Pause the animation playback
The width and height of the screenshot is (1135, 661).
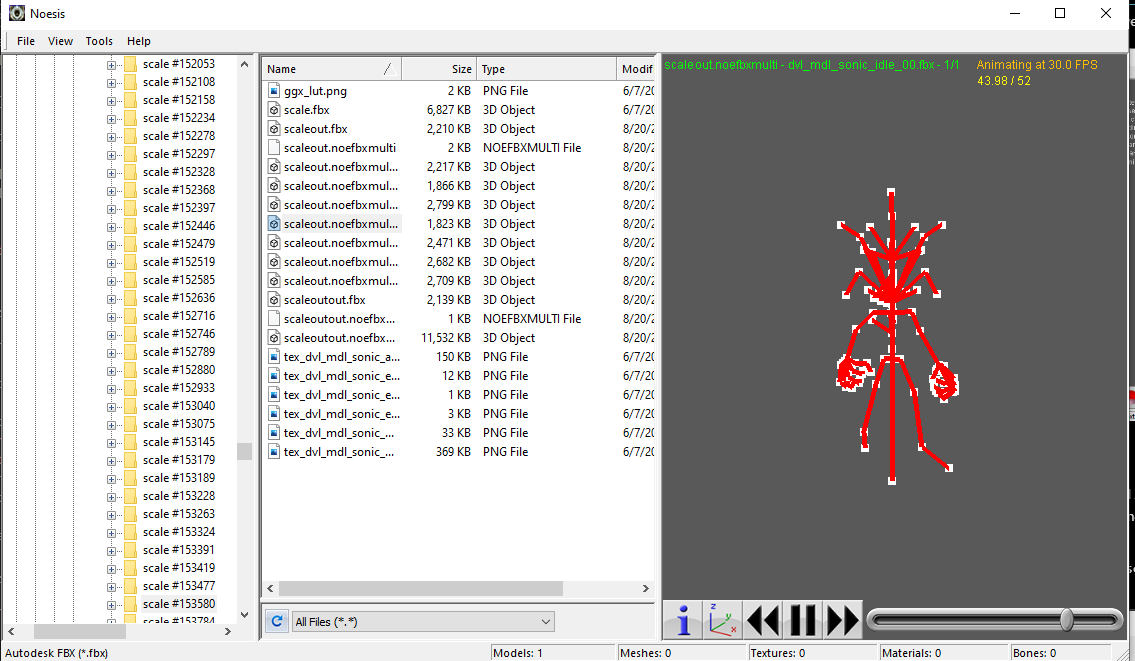pyautogui.click(x=802, y=620)
